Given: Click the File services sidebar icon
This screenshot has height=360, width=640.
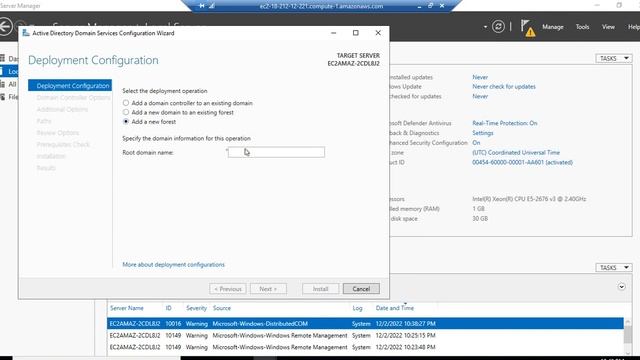Looking at the screenshot, I should (x=2, y=97).
